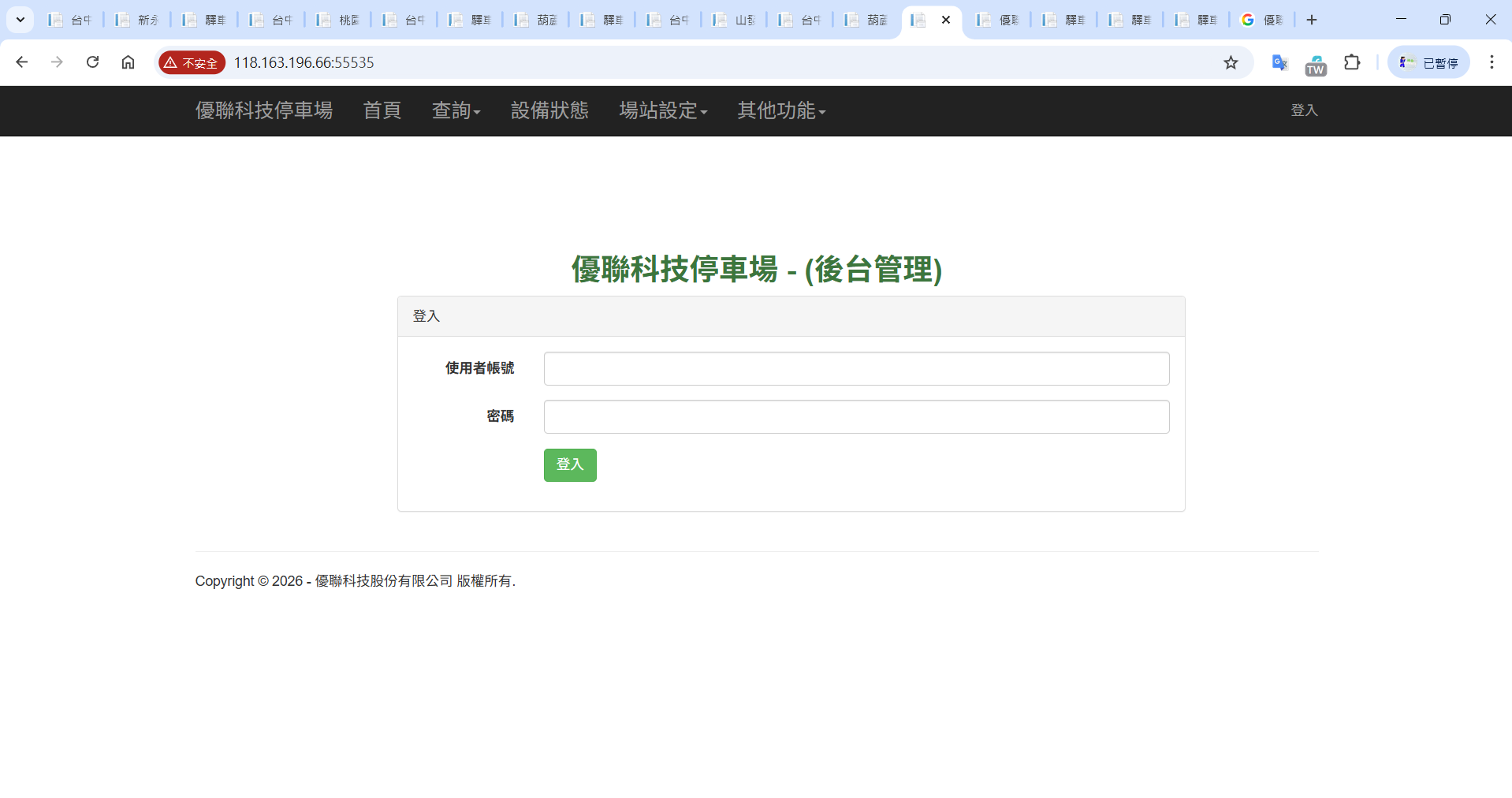The height and width of the screenshot is (798, 1512).
Task: Switch to the 桃園 browser tab
Action: point(337,20)
